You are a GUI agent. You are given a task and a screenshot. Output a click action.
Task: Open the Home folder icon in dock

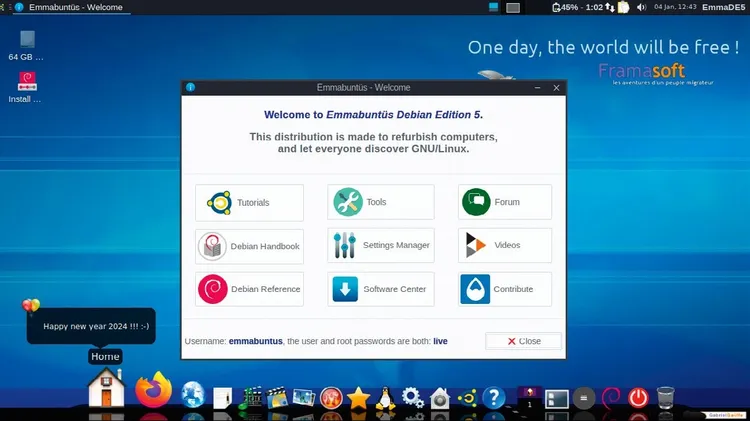tap(106, 388)
